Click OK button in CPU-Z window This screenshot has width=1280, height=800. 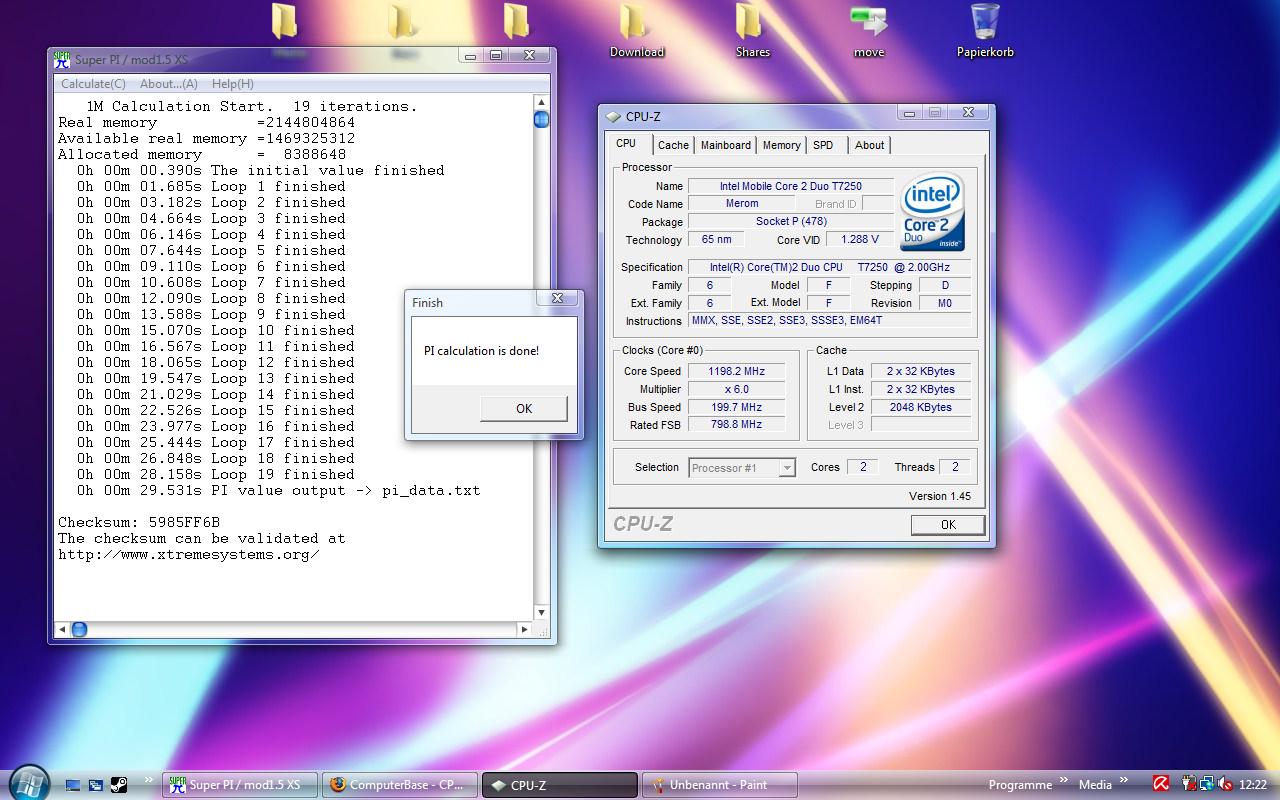[948, 524]
